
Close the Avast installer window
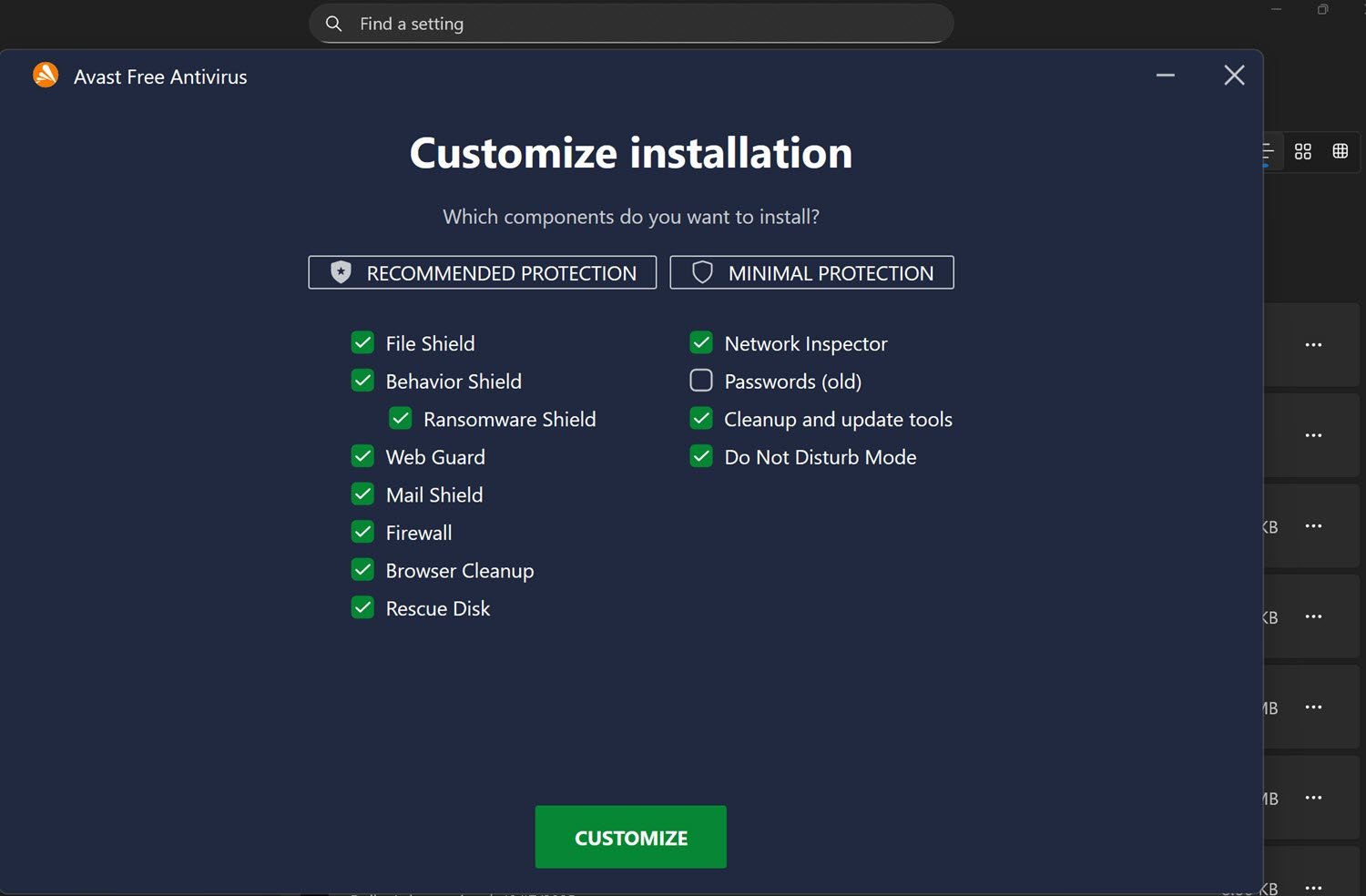[1234, 76]
